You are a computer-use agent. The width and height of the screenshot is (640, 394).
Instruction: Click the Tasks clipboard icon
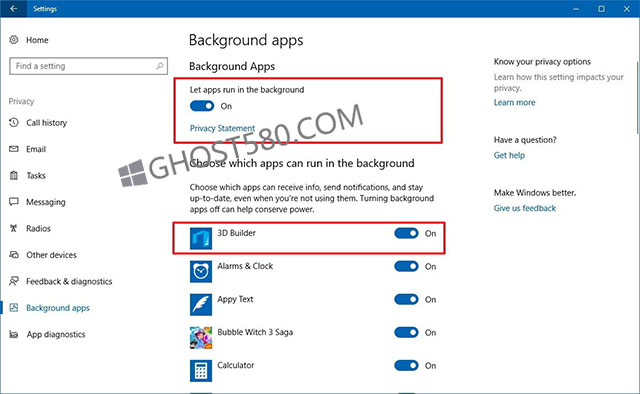pyautogui.click(x=14, y=176)
